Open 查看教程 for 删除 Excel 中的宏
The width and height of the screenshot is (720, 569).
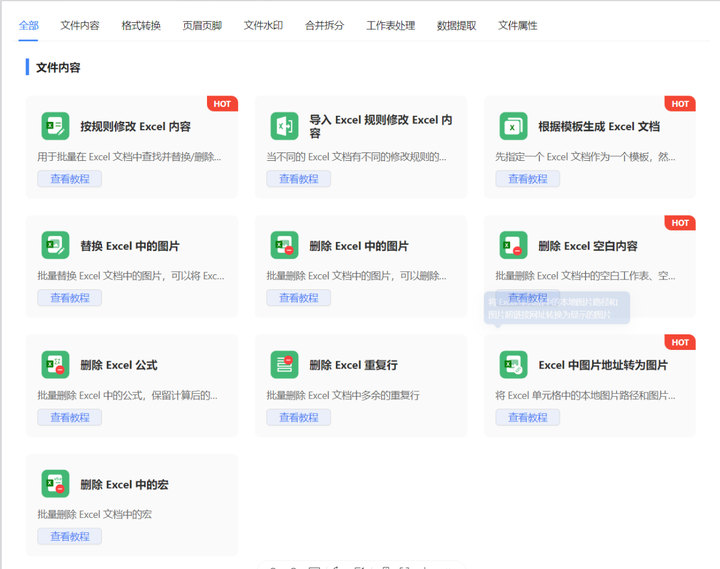coord(70,536)
